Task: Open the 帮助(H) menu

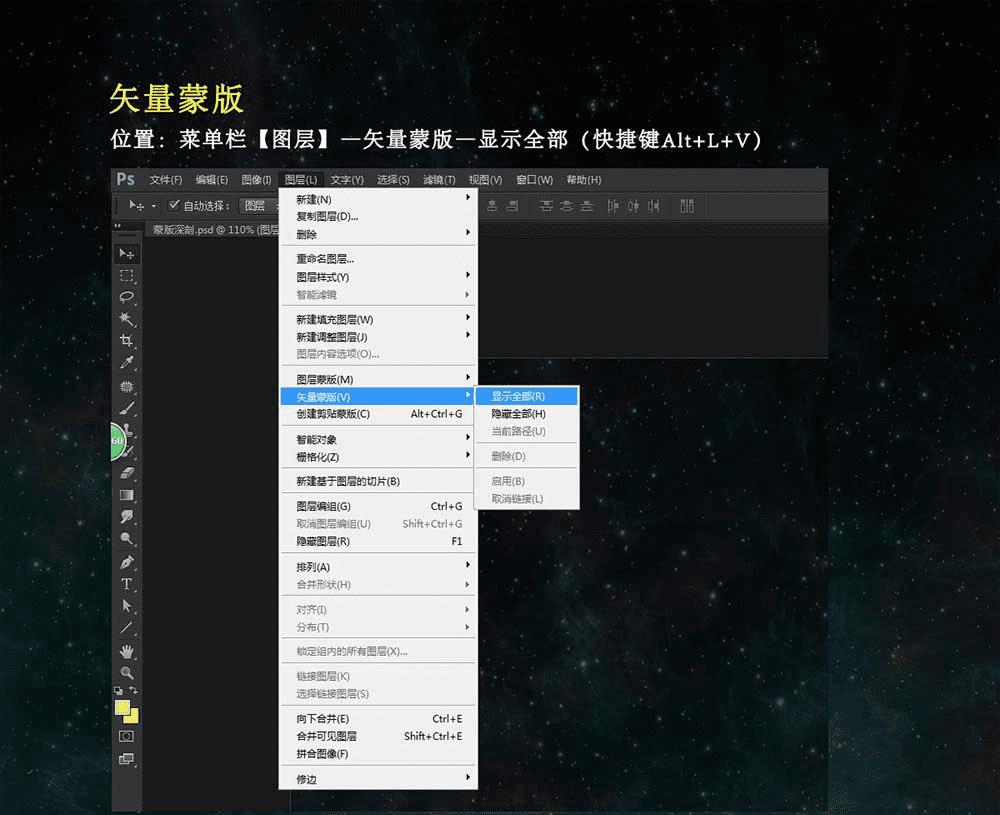Action: [x=584, y=180]
